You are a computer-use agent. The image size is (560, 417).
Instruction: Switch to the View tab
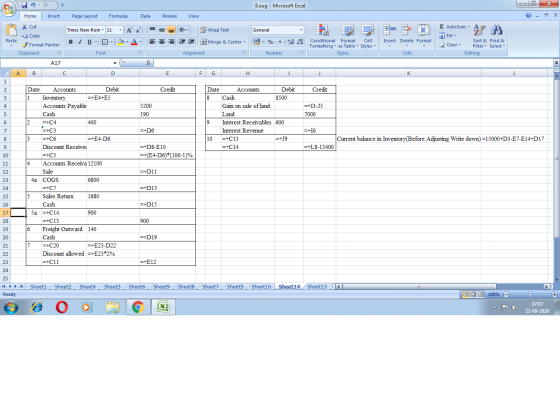coord(194,16)
